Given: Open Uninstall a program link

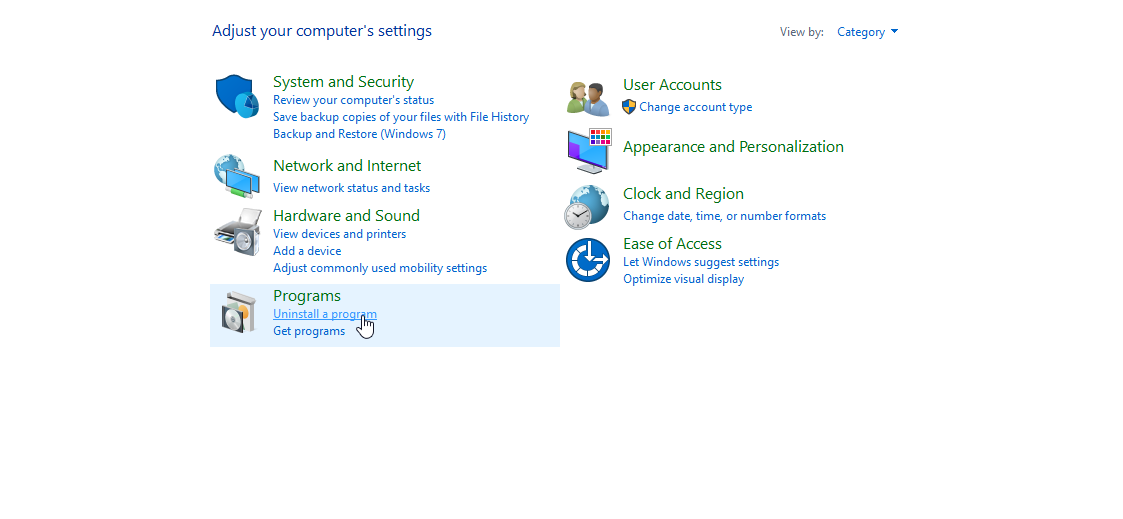Looking at the screenshot, I should coord(324,314).
